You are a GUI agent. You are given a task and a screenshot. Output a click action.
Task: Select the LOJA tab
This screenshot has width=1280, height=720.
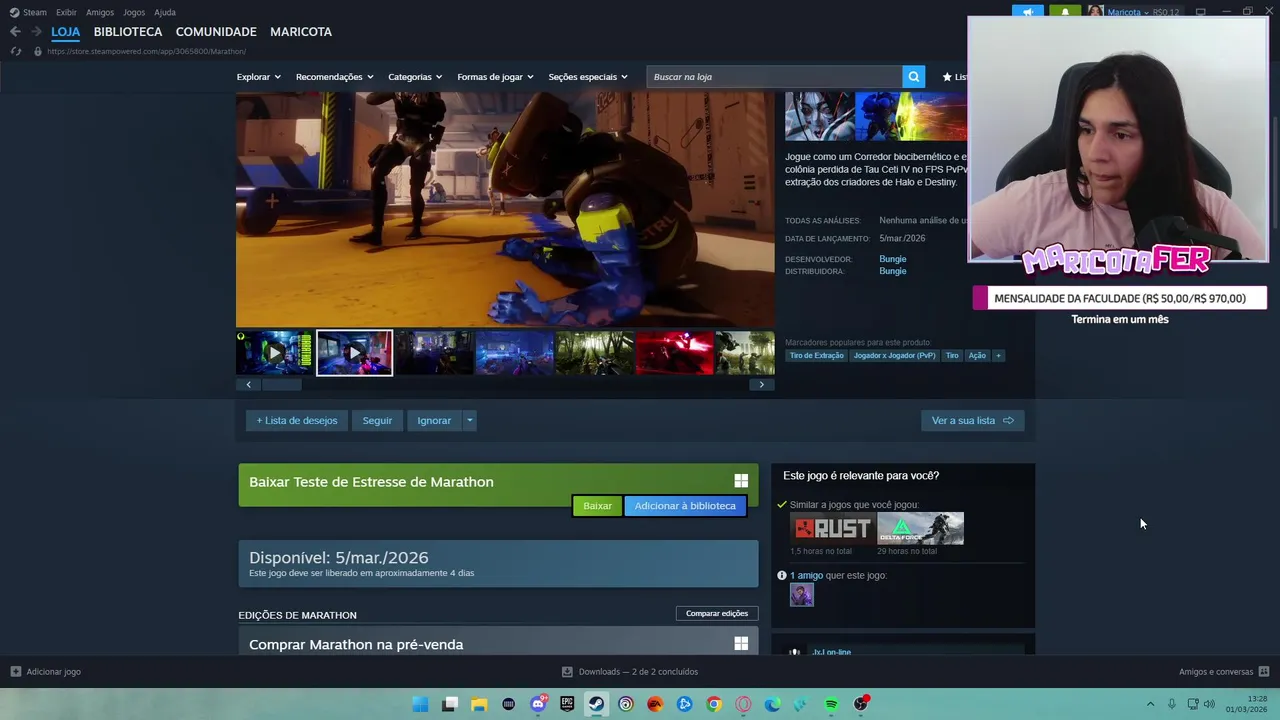click(66, 32)
